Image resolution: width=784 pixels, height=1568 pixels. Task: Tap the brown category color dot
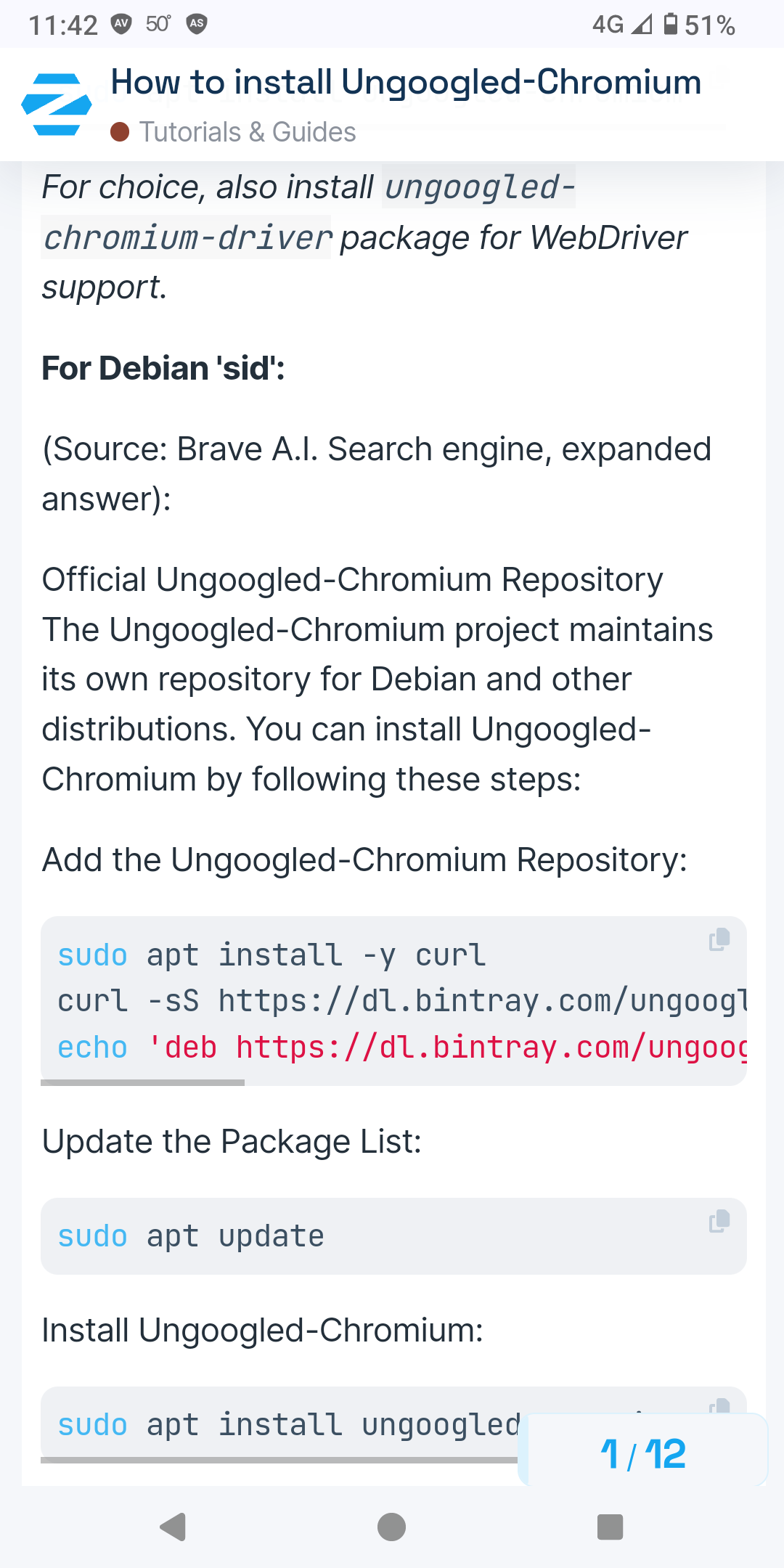(120, 132)
